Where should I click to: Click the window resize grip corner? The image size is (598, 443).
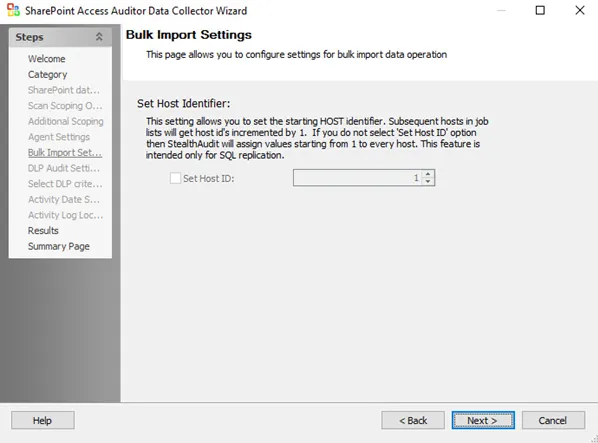(x=594, y=439)
